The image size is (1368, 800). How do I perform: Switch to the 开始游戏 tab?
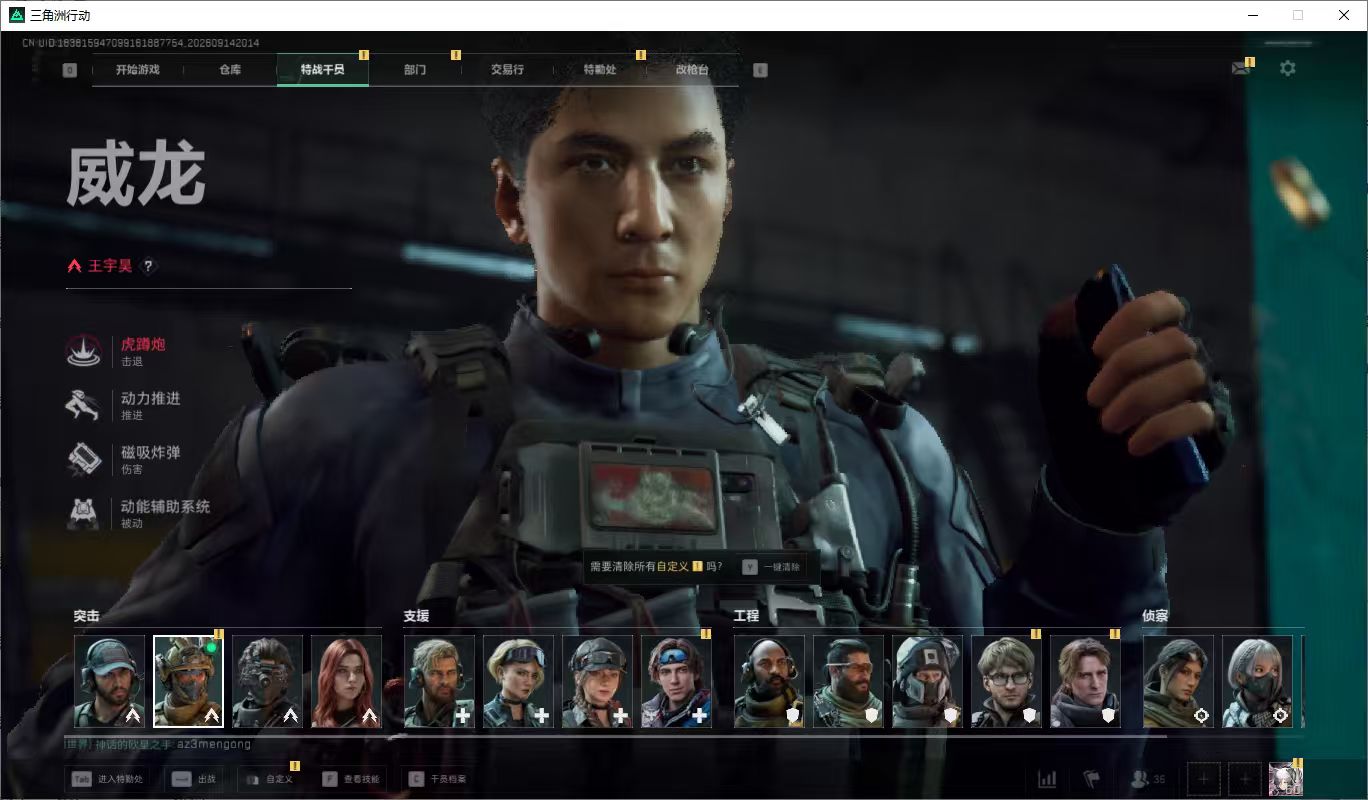[137, 70]
